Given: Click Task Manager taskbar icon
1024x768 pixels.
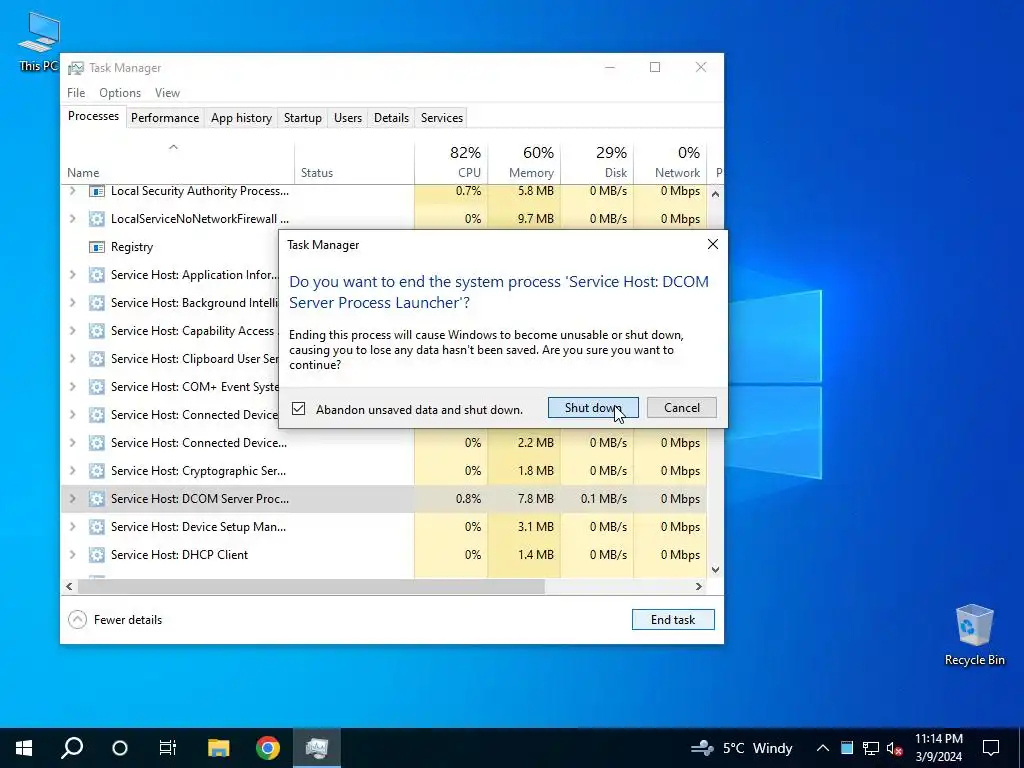Looking at the screenshot, I should coord(317,748).
